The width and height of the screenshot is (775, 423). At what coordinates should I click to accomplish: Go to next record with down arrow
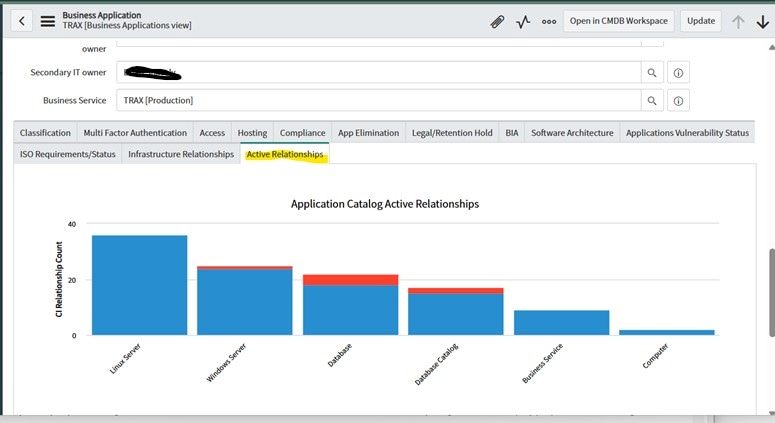tap(763, 21)
